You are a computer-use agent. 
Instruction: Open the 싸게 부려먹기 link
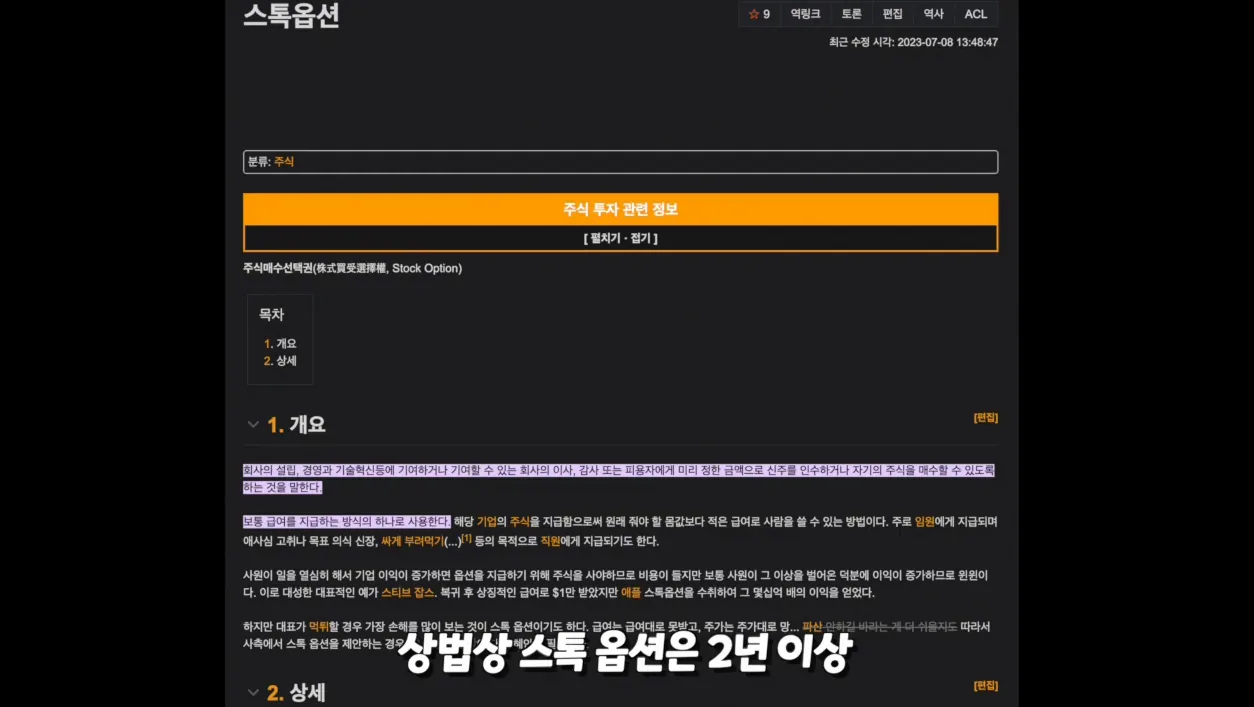click(412, 541)
